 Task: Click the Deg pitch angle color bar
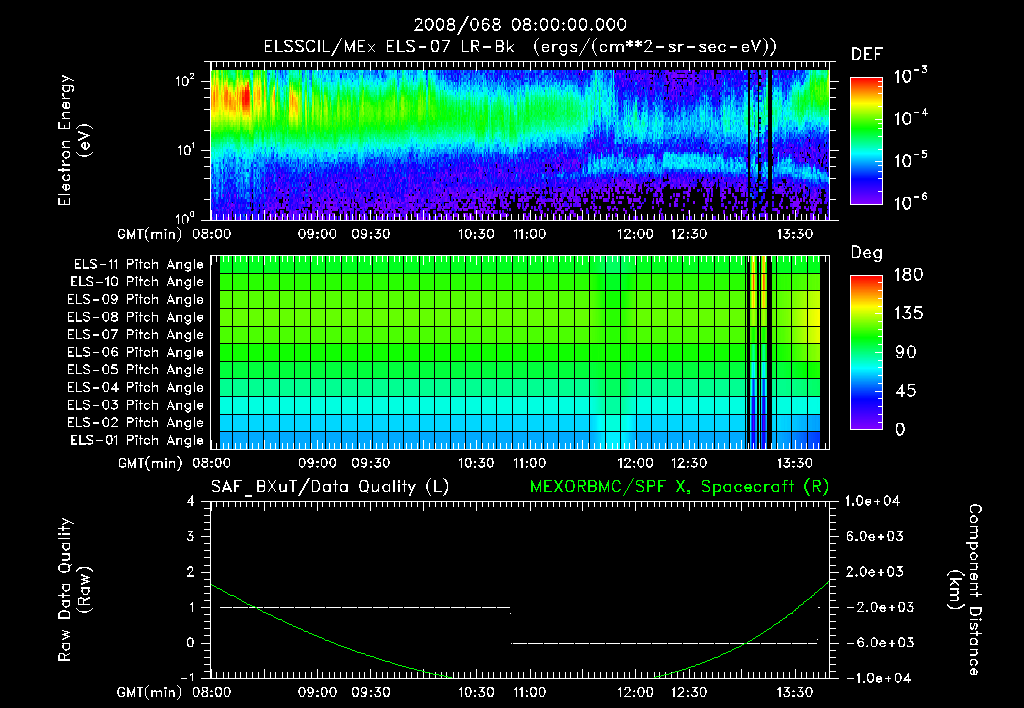[x=866, y=352]
